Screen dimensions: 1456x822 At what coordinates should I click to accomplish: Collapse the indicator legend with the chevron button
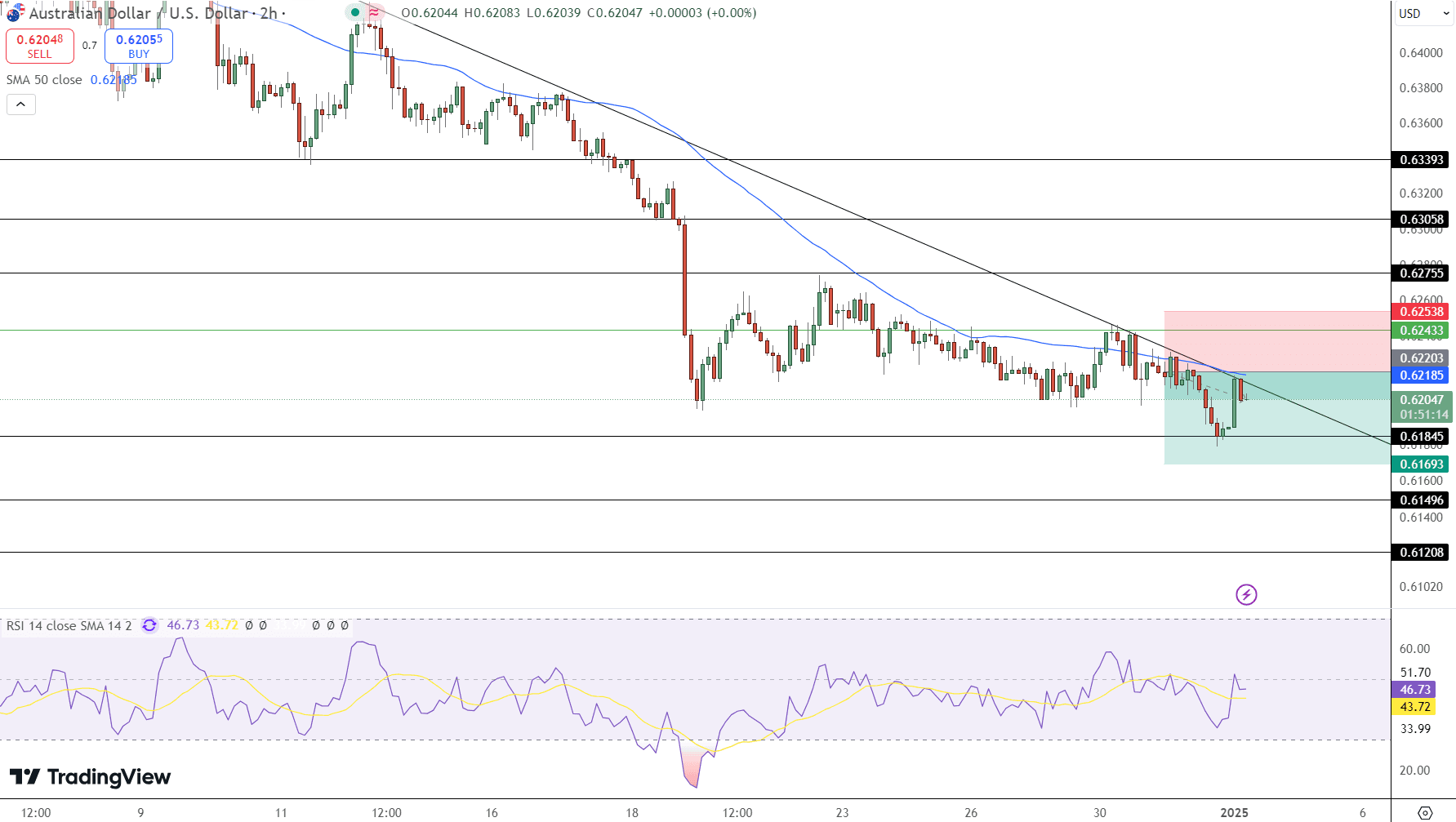coord(21,104)
